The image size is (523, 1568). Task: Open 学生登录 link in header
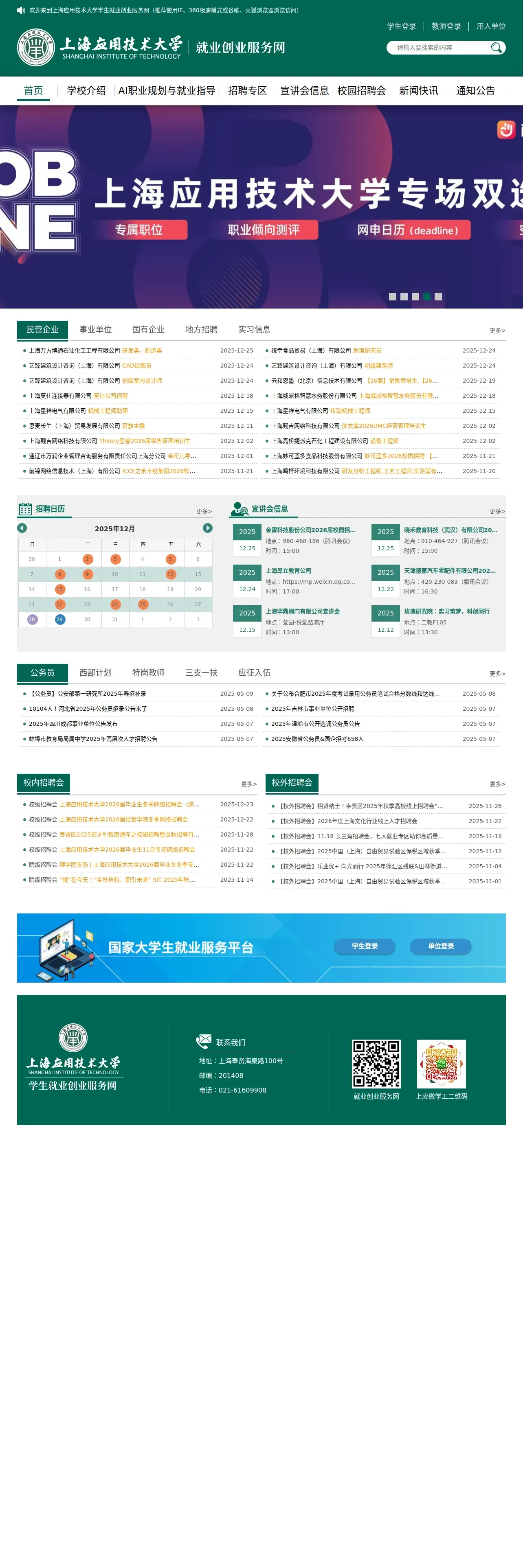click(402, 26)
